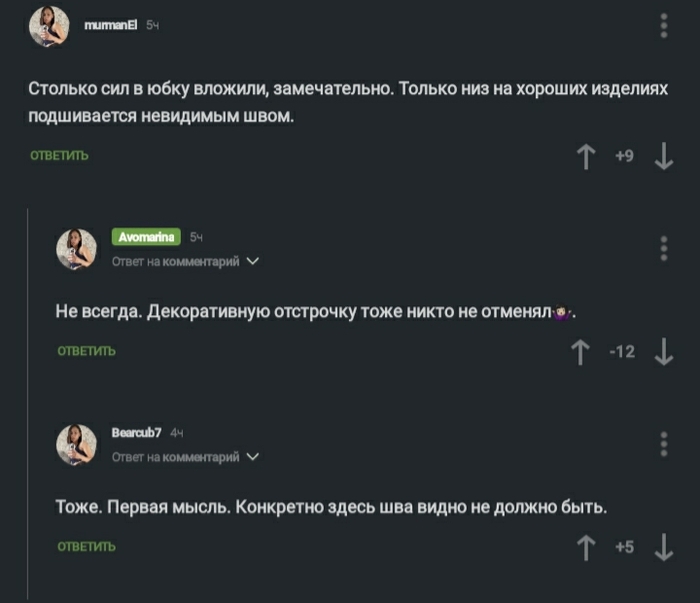Open Bearcub7's profile via username
700x603 pixels.
(x=136, y=433)
